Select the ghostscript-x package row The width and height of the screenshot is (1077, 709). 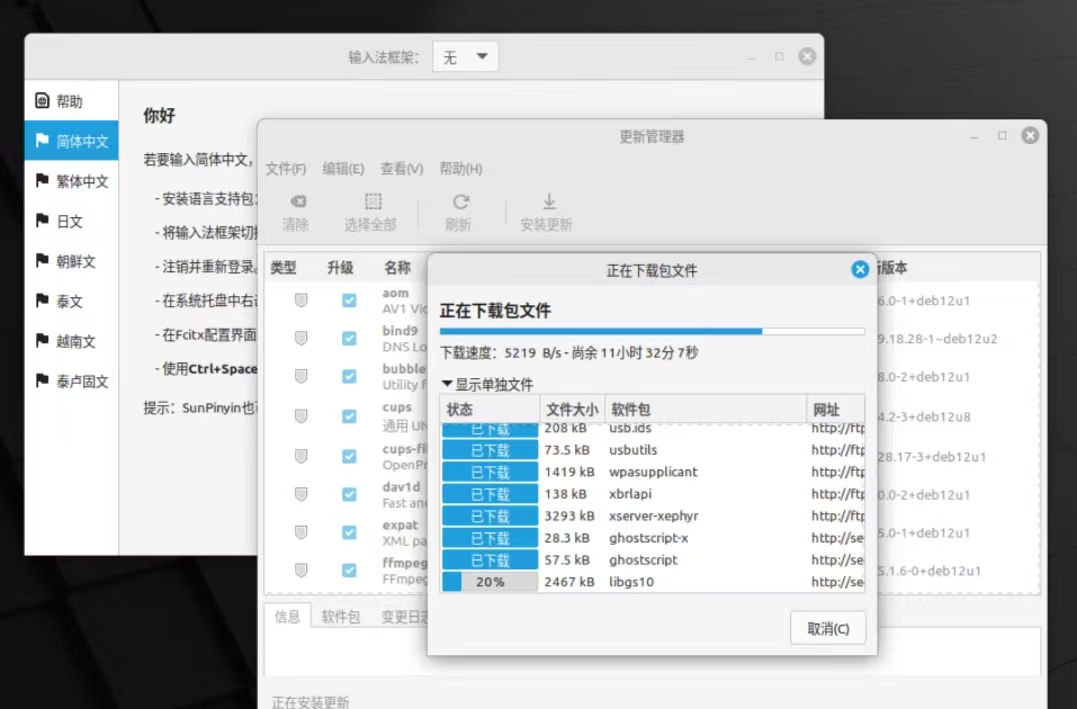pyautogui.click(x=653, y=538)
